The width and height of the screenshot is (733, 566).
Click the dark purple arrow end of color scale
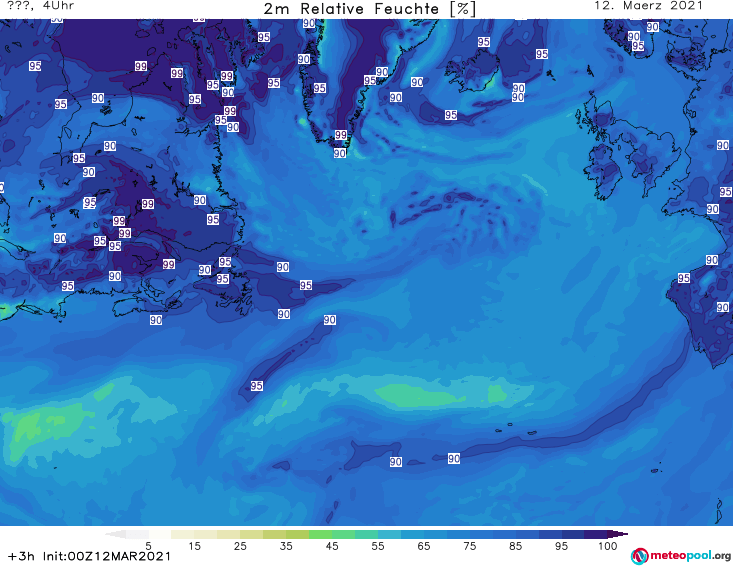pos(620,534)
